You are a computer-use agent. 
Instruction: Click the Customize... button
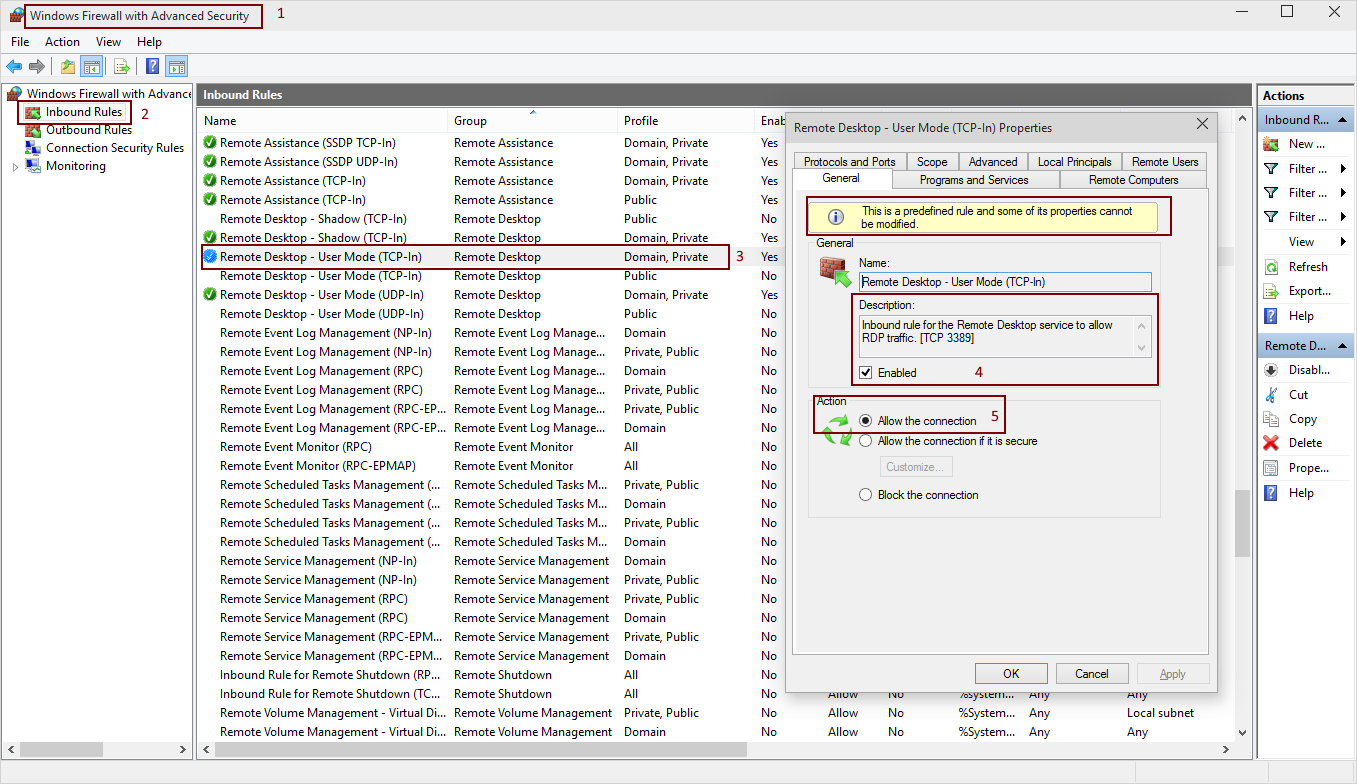coord(916,467)
